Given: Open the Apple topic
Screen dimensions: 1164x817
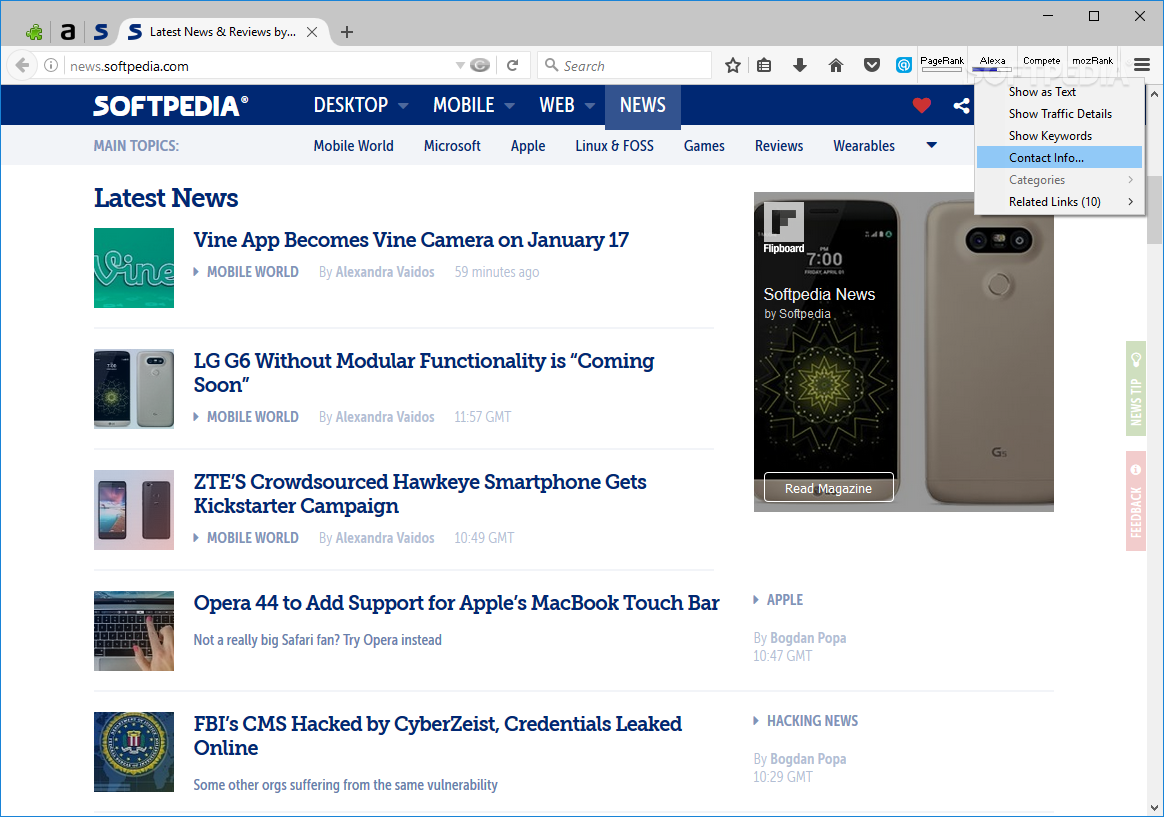Looking at the screenshot, I should tap(528, 146).
